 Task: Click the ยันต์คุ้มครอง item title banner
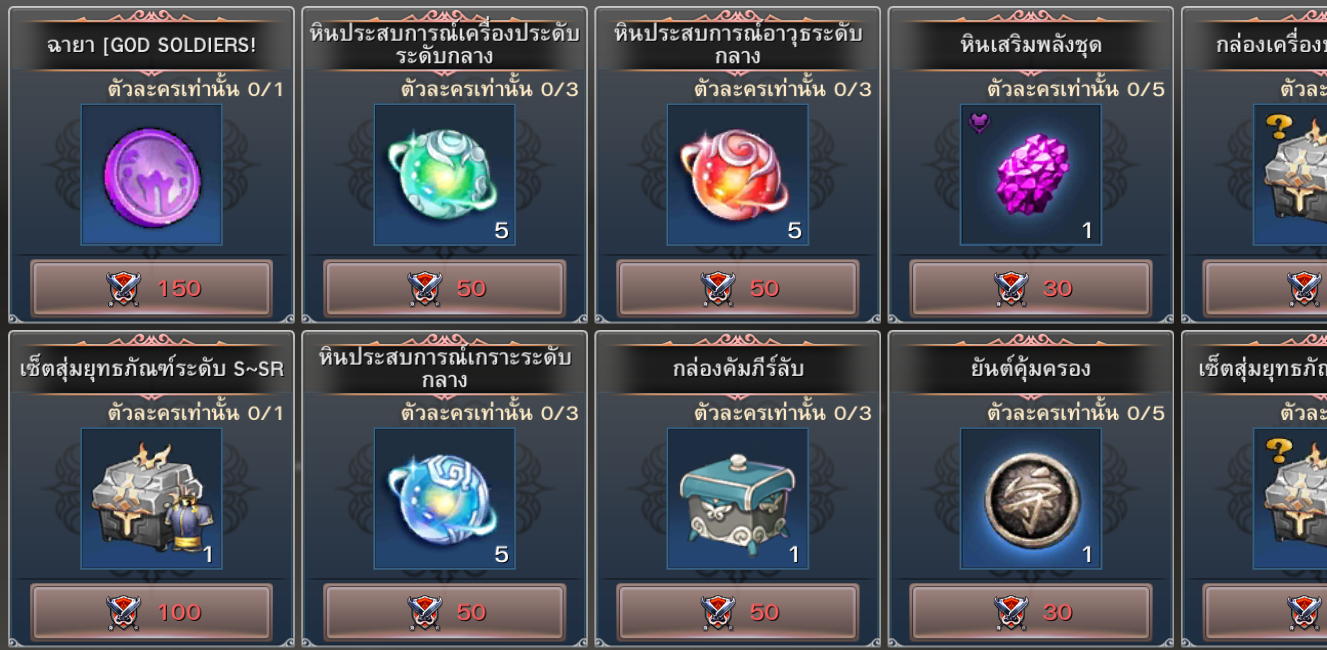click(1030, 369)
